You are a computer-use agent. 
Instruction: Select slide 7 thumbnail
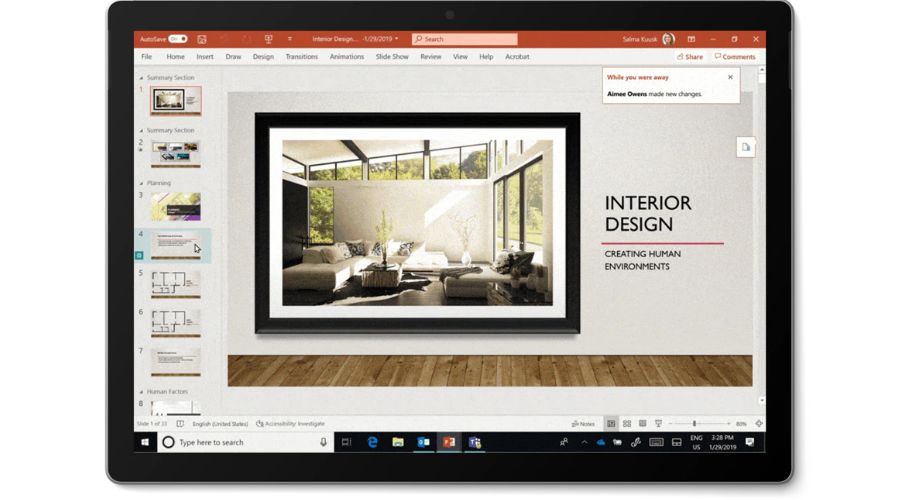tap(176, 362)
